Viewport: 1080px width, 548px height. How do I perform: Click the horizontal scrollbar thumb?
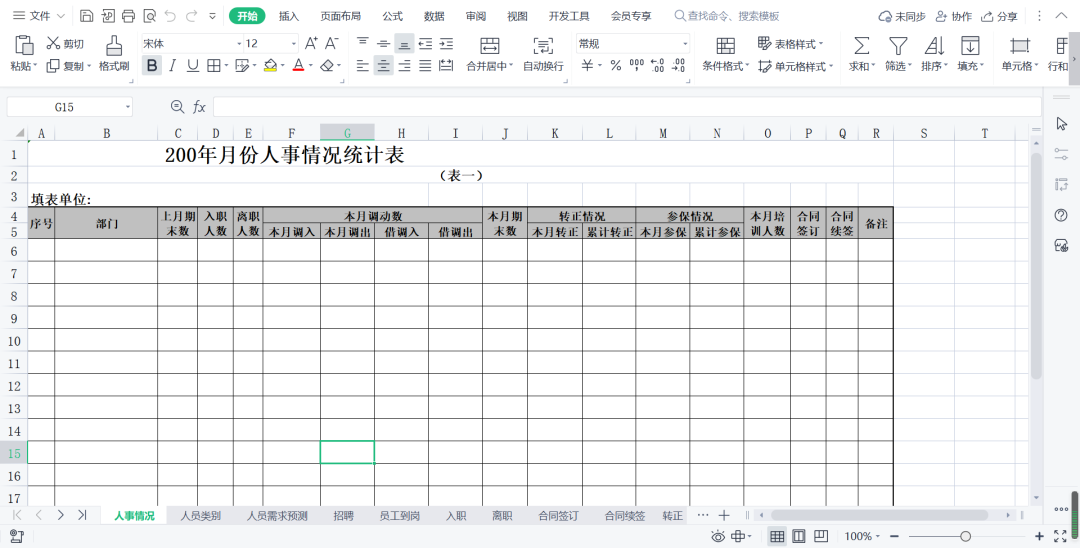[880, 515]
